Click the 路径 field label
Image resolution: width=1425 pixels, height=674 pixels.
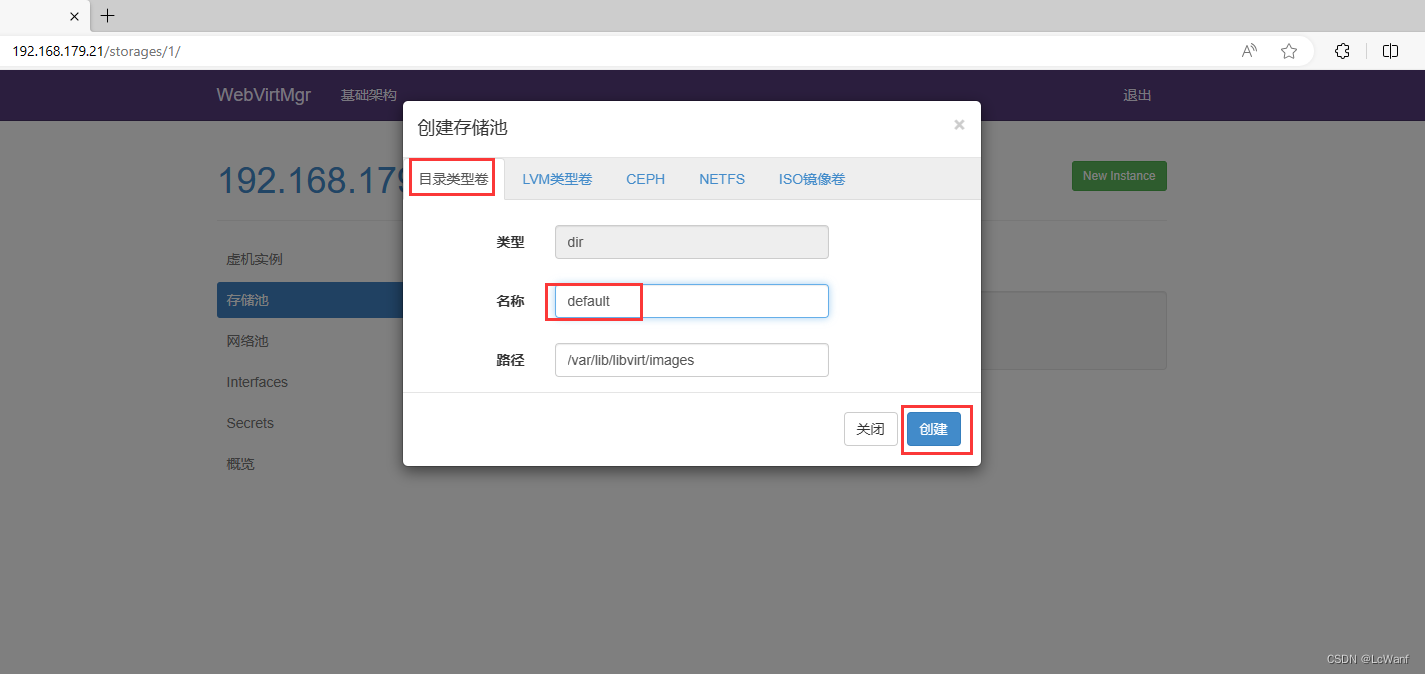[510, 360]
